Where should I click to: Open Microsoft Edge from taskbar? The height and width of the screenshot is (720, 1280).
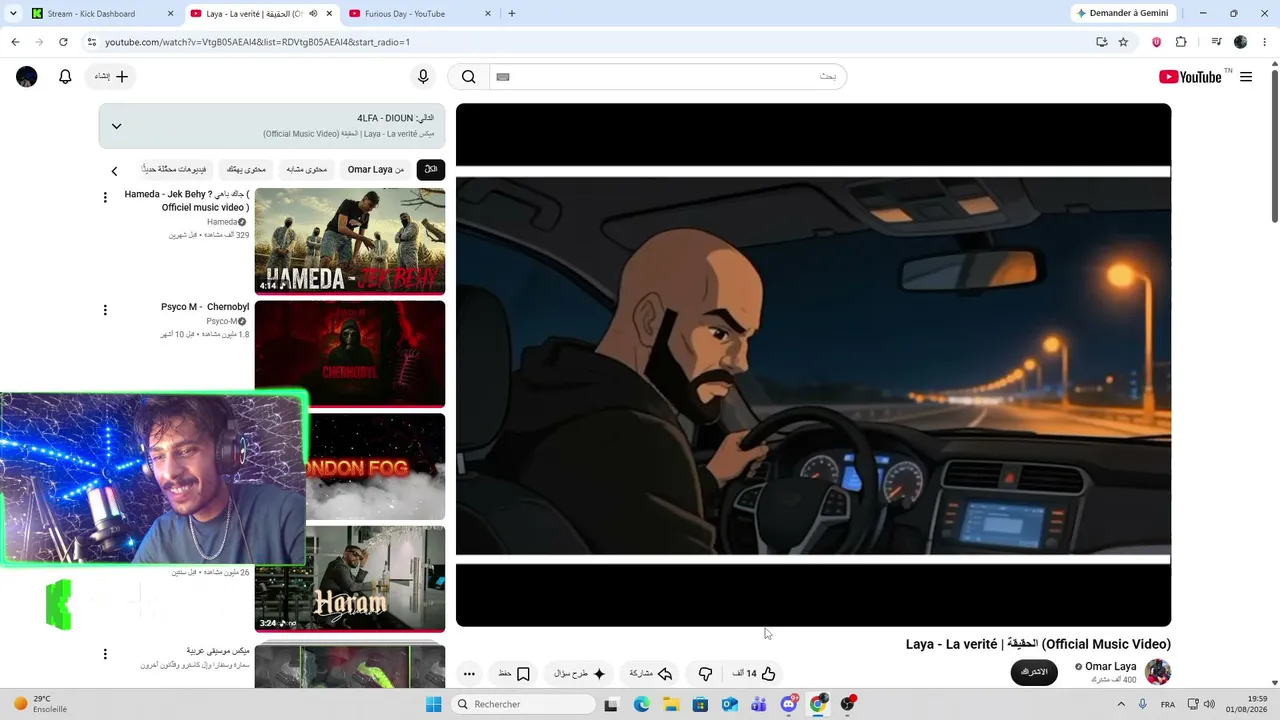(x=641, y=704)
